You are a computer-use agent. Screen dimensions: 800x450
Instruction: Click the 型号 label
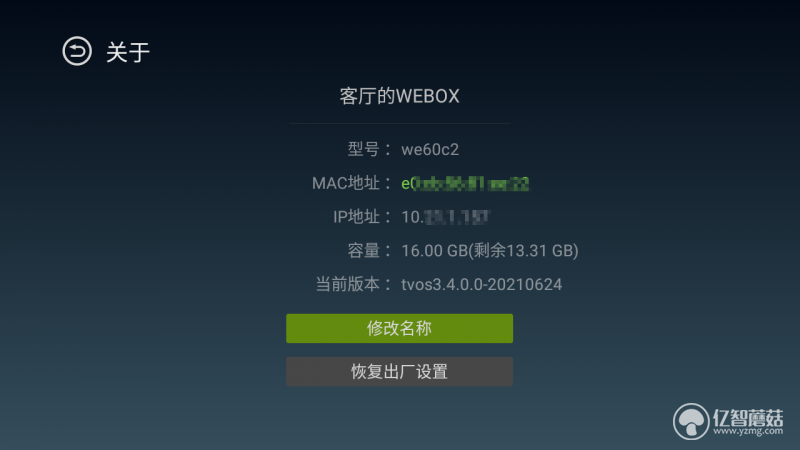pos(363,149)
